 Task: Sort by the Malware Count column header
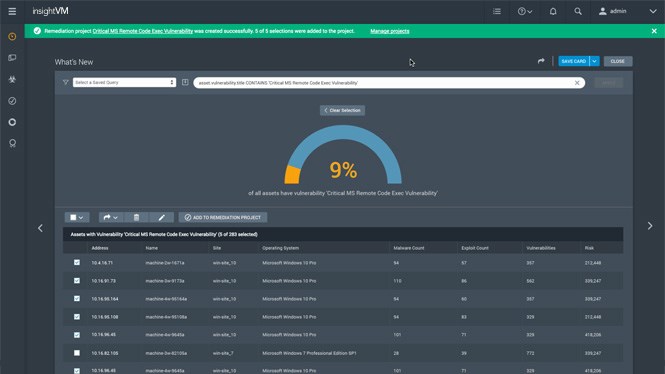click(408, 248)
